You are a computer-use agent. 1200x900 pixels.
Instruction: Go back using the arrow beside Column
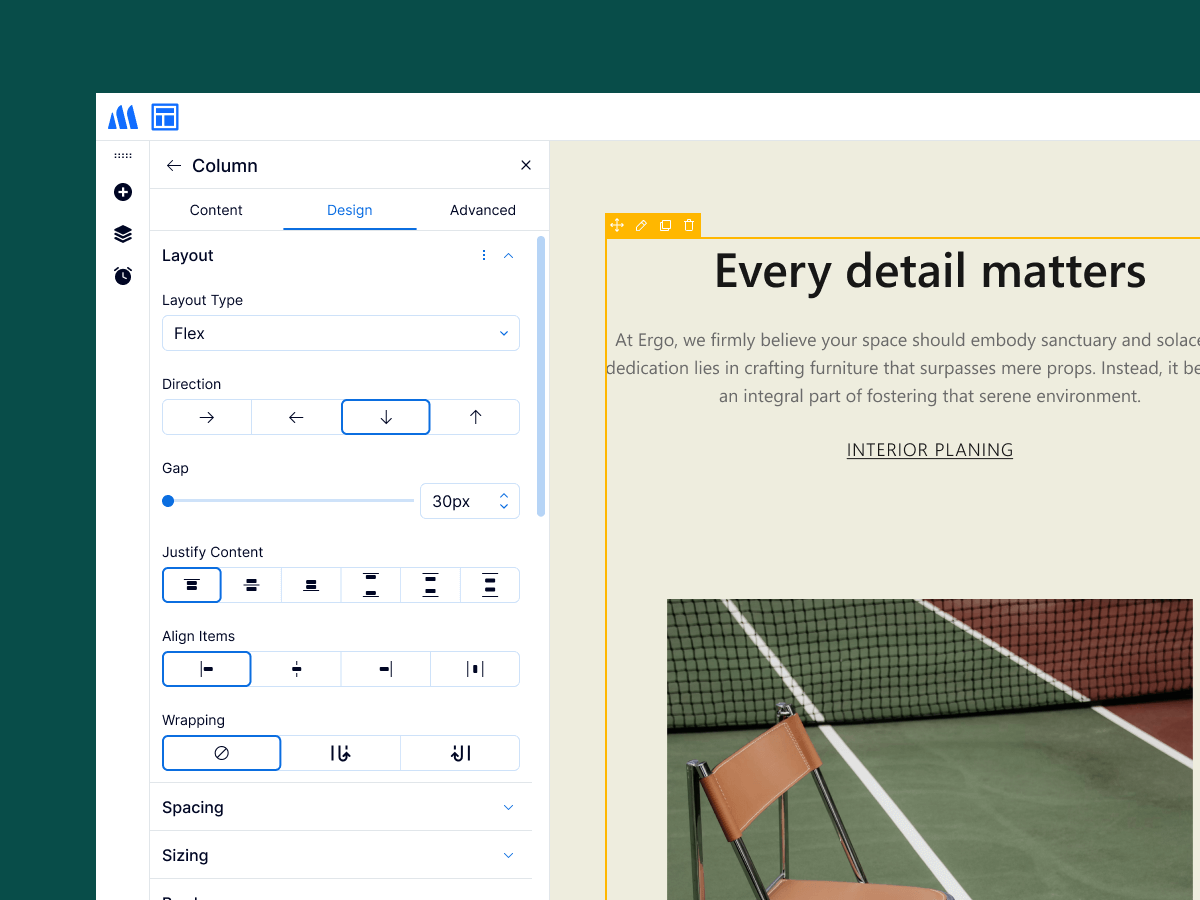click(174, 166)
